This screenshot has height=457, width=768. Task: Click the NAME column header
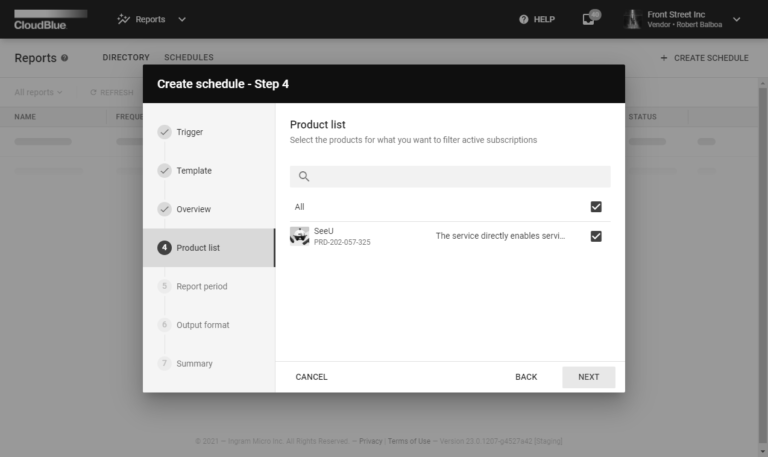pos(25,117)
